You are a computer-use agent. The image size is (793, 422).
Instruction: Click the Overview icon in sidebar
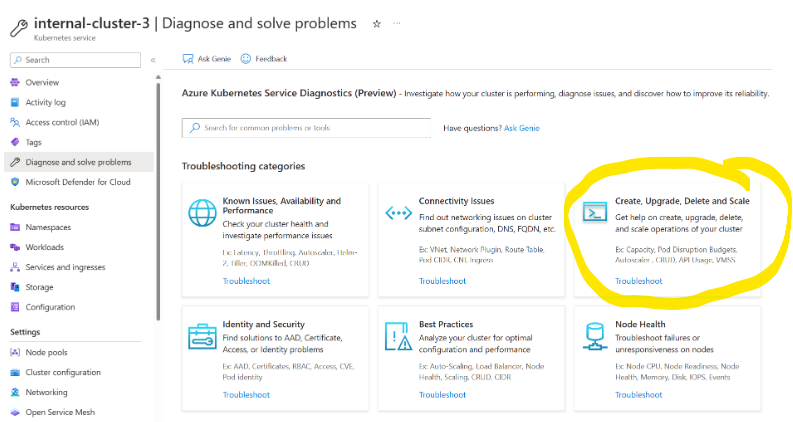pyautogui.click(x=15, y=82)
